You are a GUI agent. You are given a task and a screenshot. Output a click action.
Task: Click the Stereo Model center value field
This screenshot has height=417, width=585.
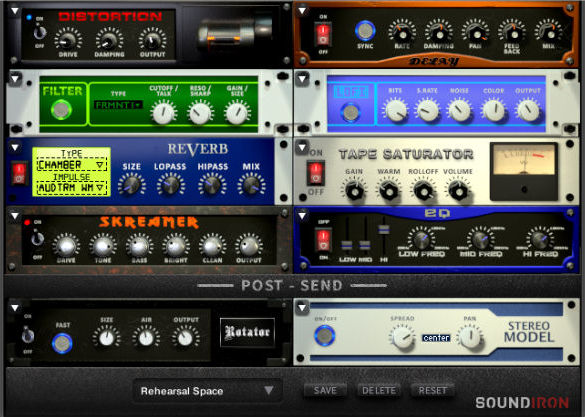(x=436, y=338)
